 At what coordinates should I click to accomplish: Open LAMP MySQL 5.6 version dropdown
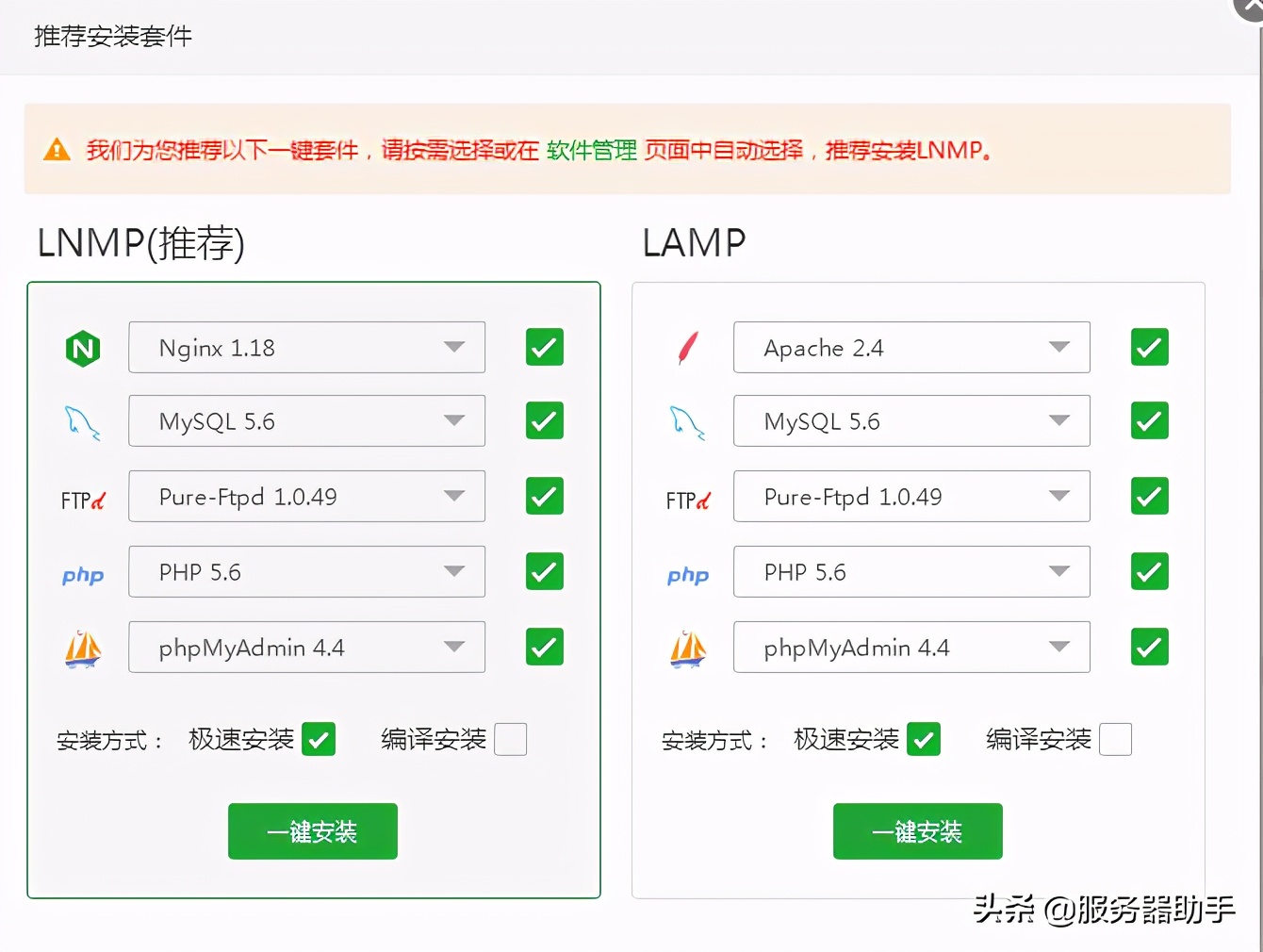912,420
